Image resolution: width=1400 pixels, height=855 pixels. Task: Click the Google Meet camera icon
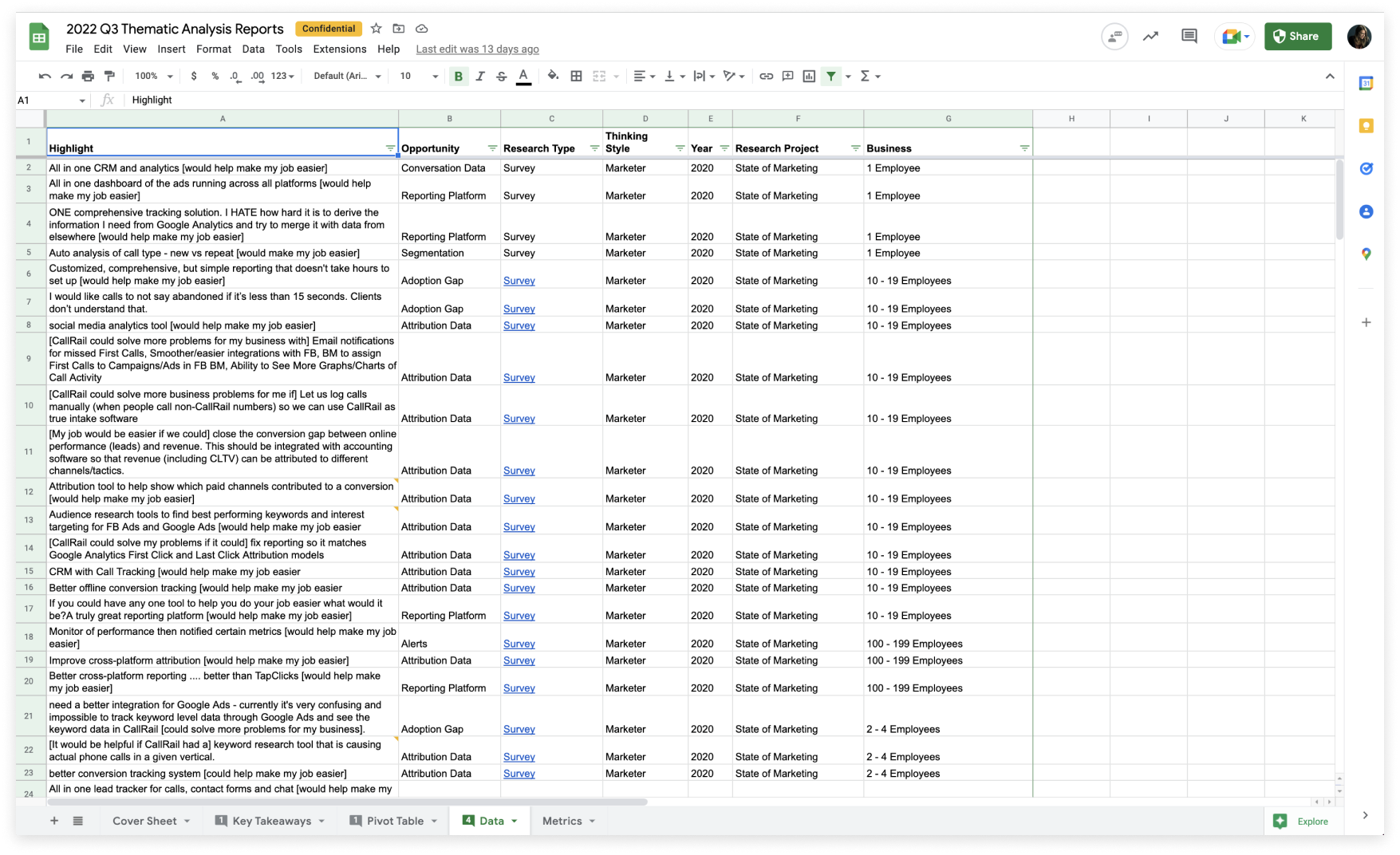point(1232,36)
